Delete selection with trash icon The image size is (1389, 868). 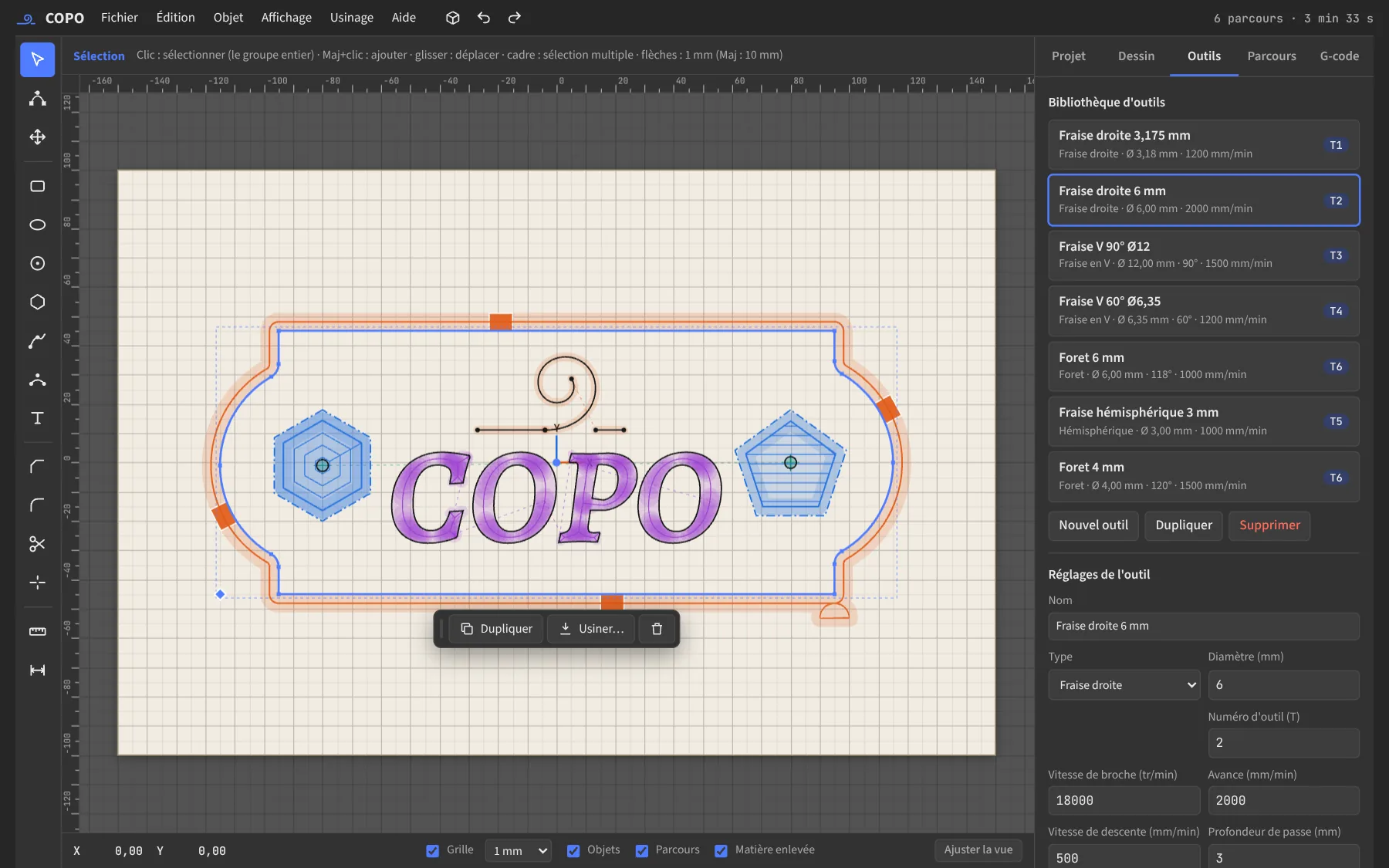pos(657,629)
